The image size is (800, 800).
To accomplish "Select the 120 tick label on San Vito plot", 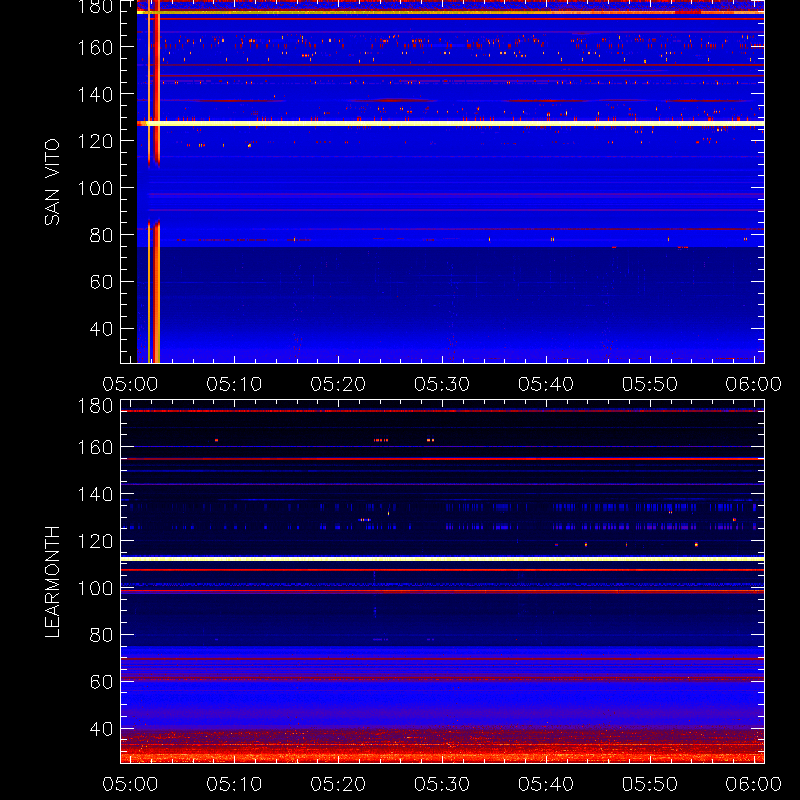I will pyautogui.click(x=95, y=141).
